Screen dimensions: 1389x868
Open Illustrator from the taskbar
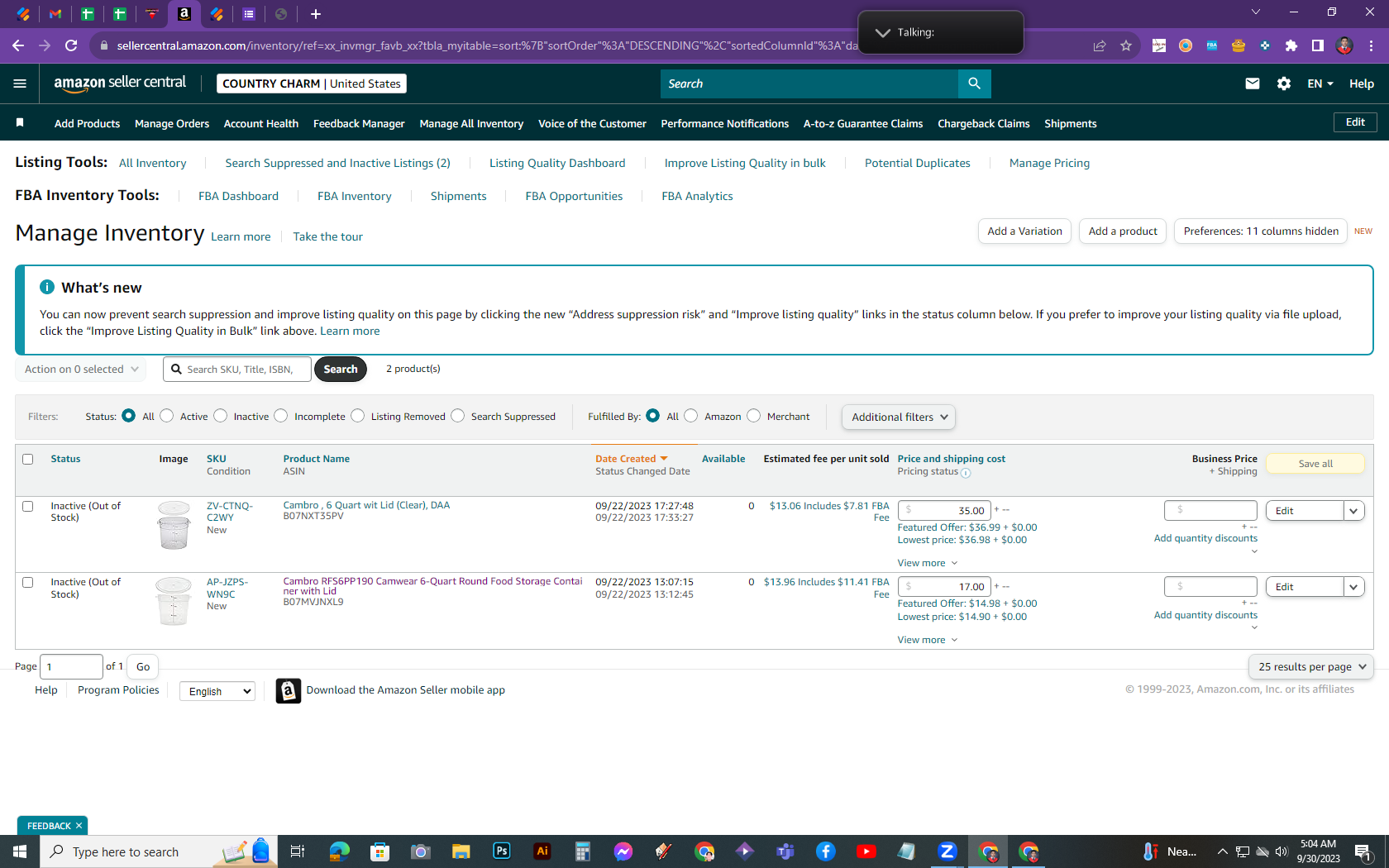[542, 851]
